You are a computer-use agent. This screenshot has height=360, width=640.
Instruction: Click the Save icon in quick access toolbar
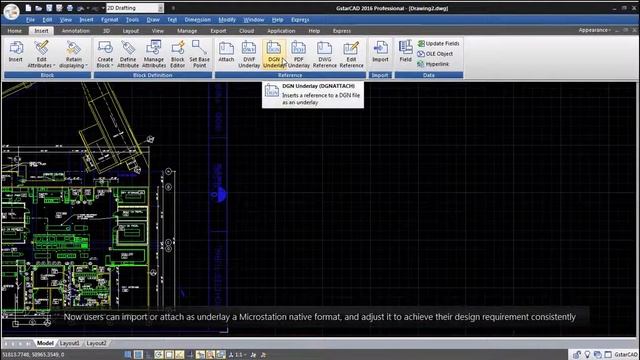(x=49, y=8)
